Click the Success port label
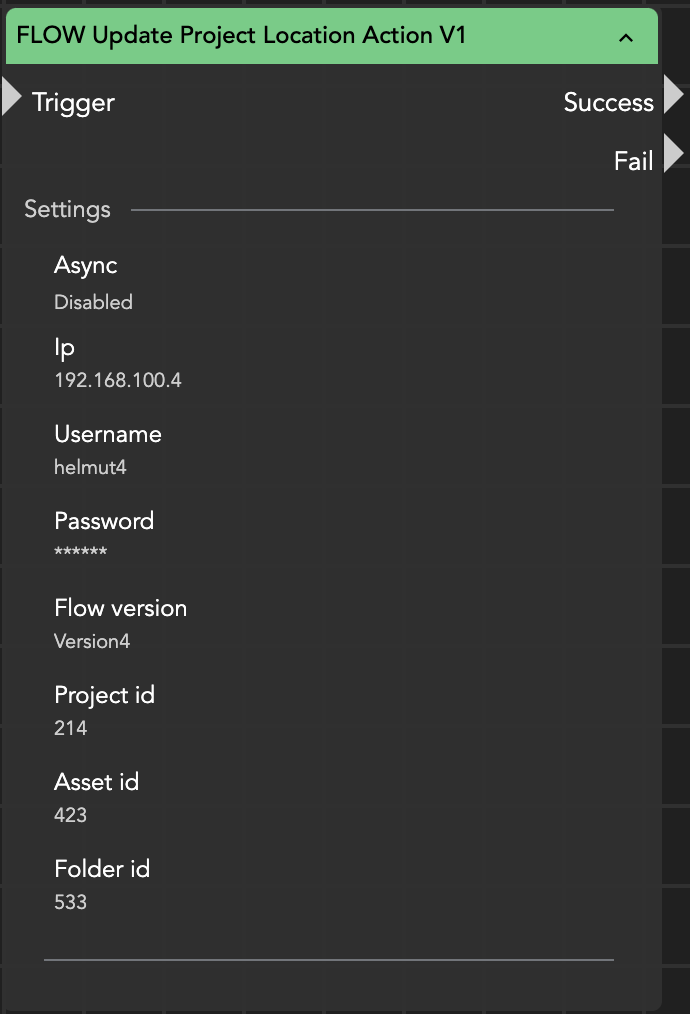 tap(608, 102)
